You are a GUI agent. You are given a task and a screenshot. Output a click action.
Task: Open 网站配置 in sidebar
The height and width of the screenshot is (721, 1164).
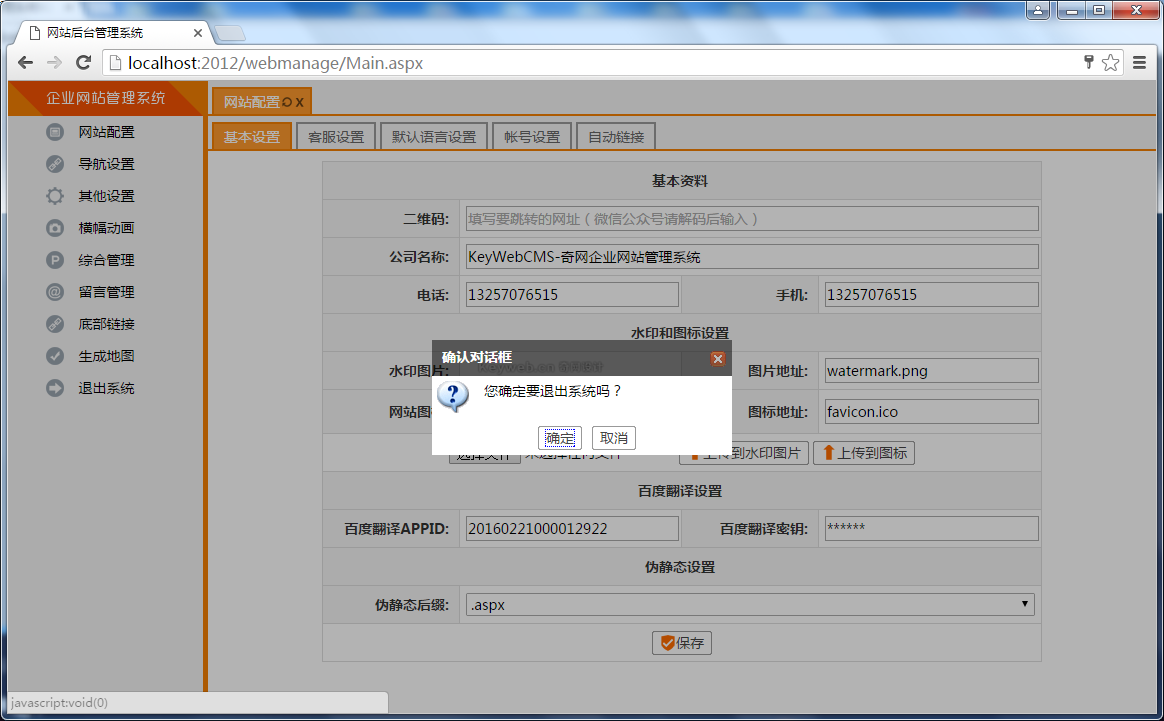click(106, 132)
